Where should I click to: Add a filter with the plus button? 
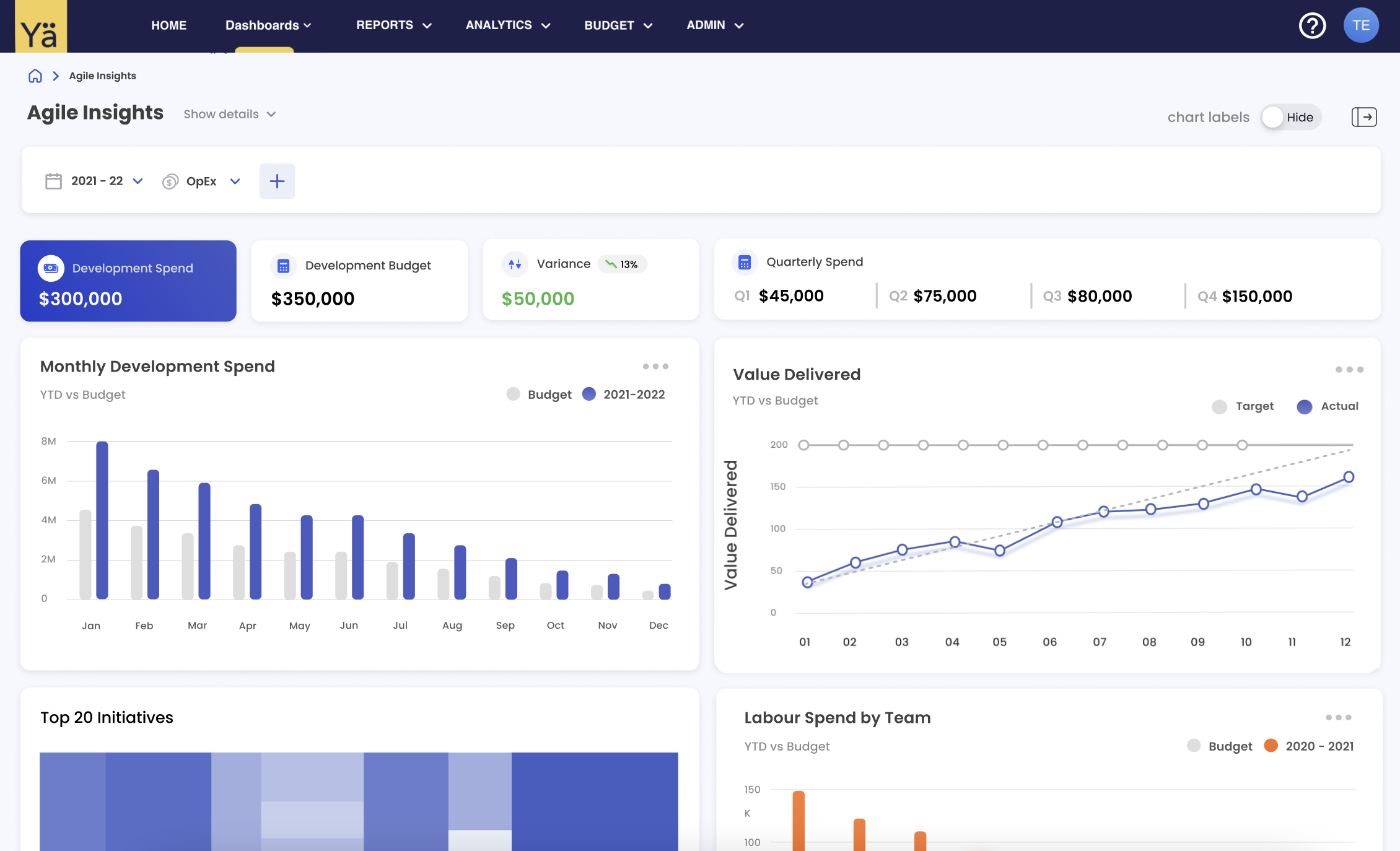pos(277,181)
